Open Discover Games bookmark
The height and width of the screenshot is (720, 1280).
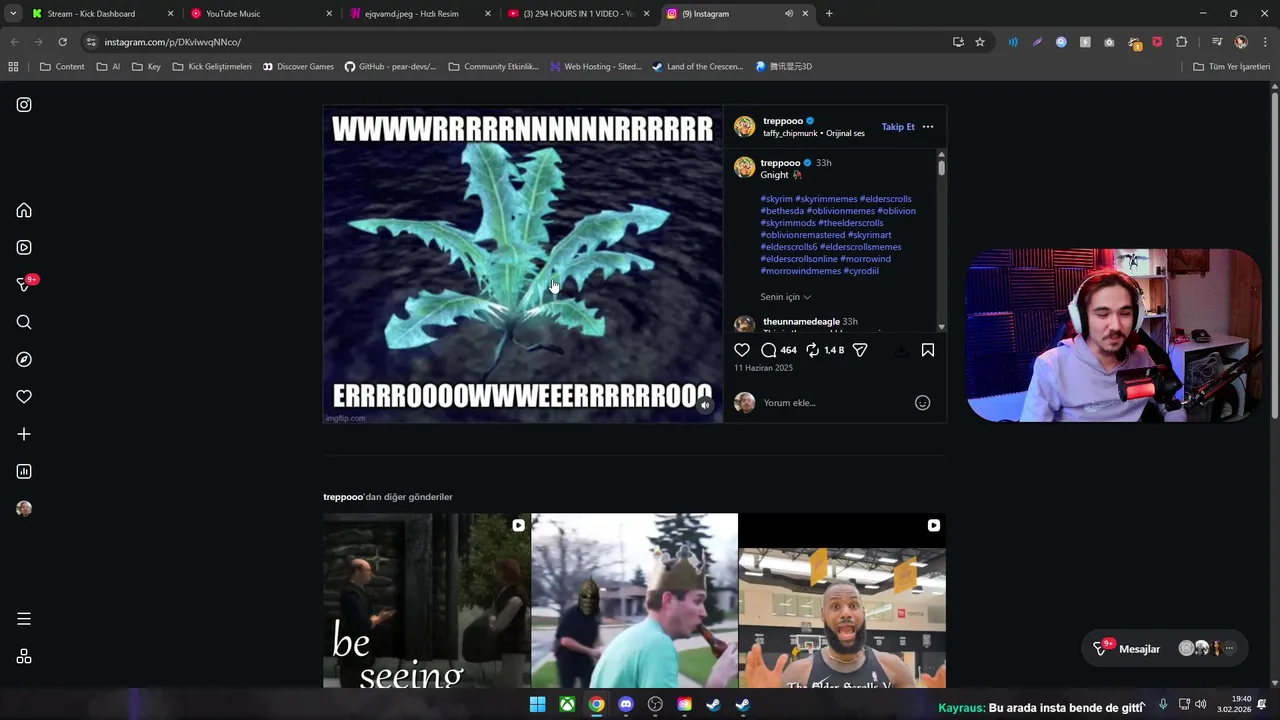click(x=298, y=67)
